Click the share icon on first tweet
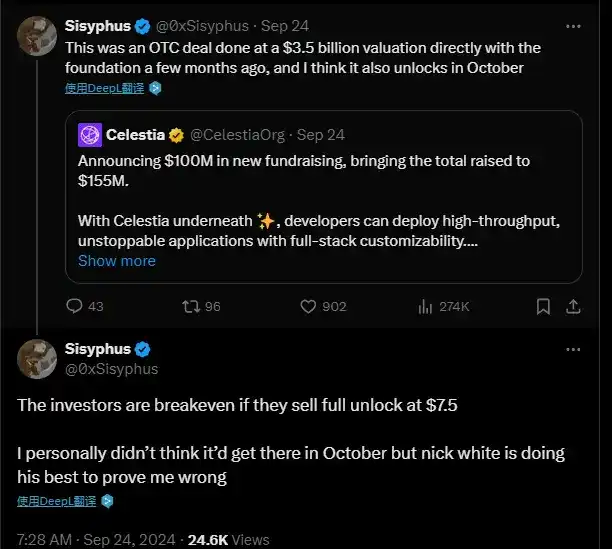 coord(574,307)
